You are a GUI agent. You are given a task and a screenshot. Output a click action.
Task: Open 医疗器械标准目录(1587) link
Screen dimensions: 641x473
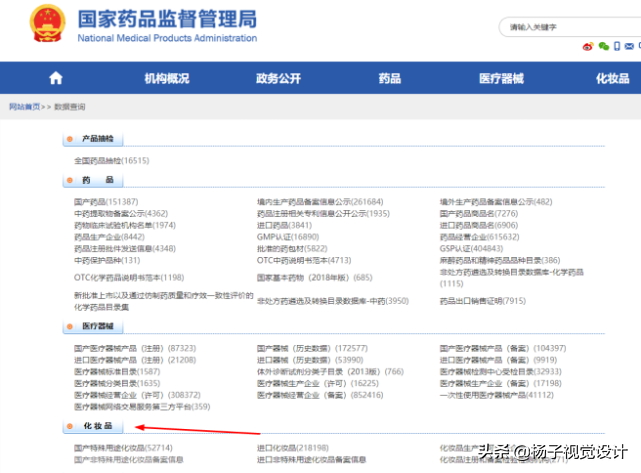pos(117,372)
